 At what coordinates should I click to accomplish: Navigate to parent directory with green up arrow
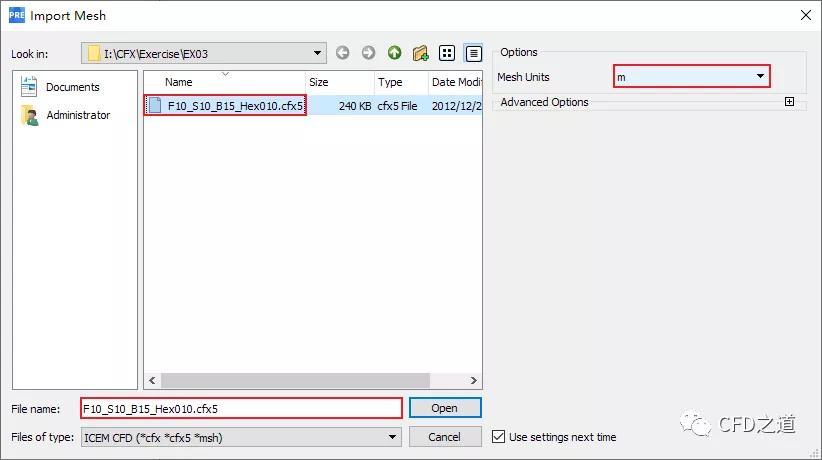[395, 53]
